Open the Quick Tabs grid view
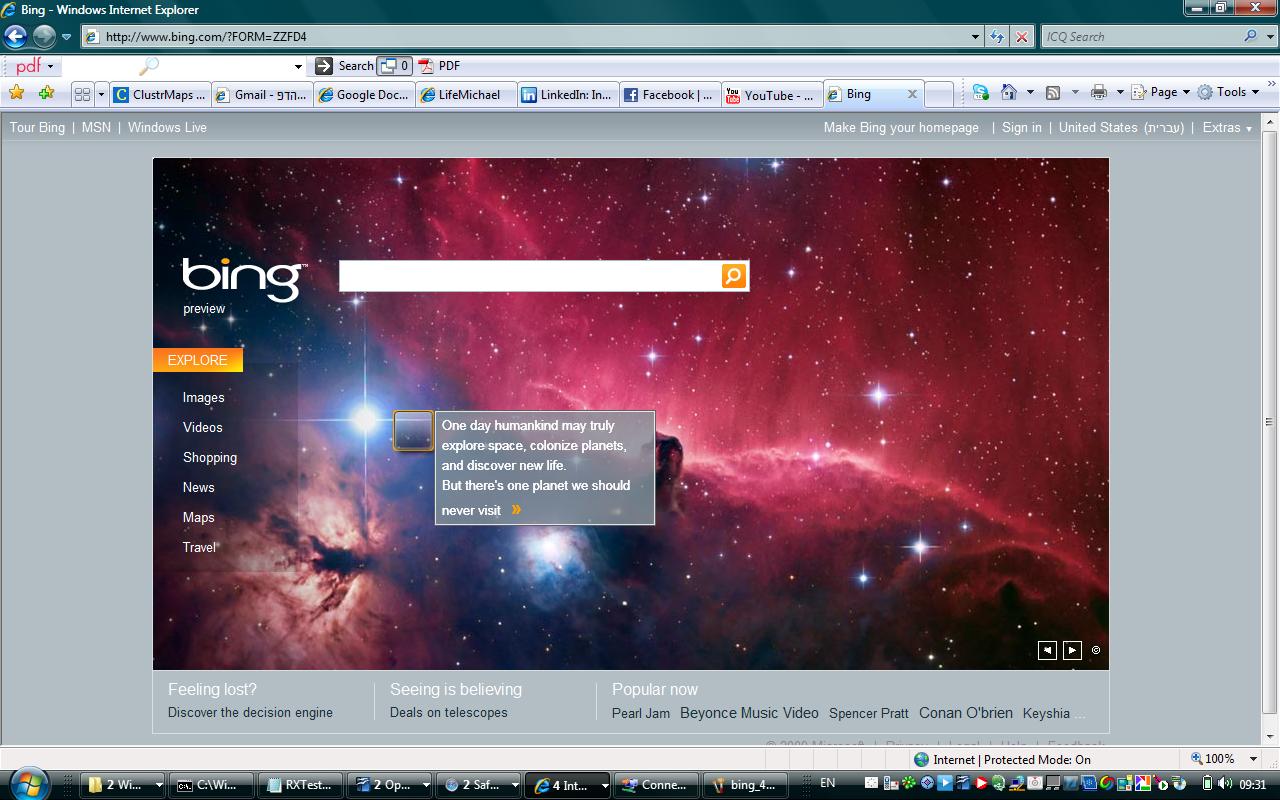Screen dimensions: 1280x800 point(82,94)
